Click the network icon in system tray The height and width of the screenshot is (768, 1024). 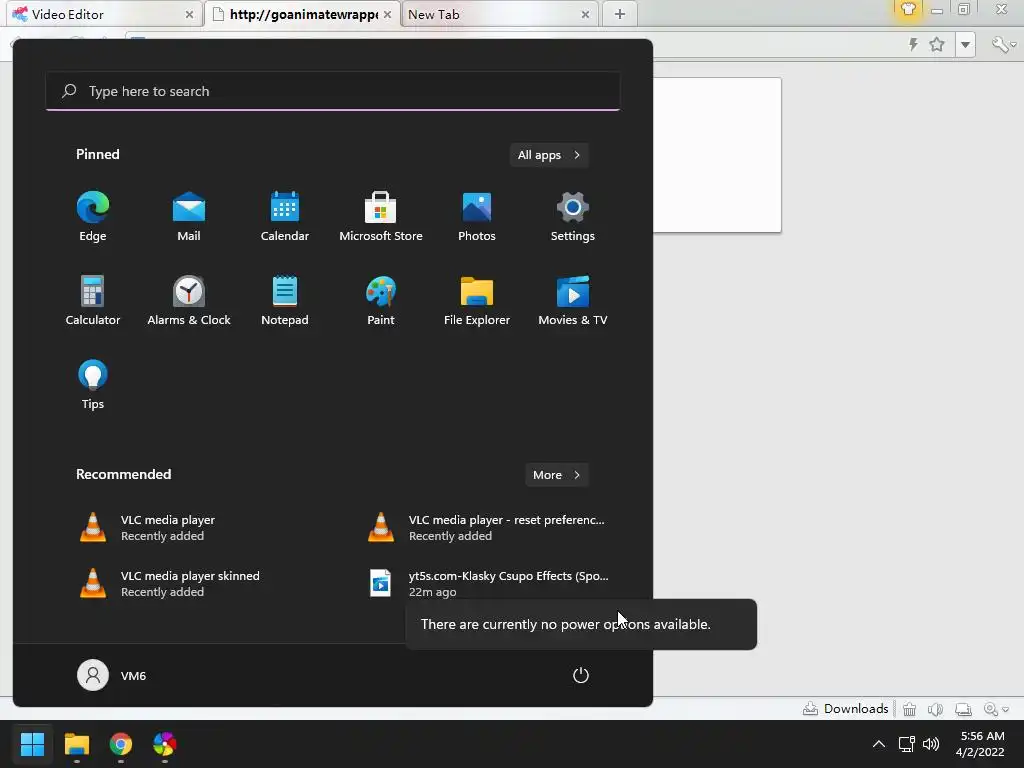(906, 744)
